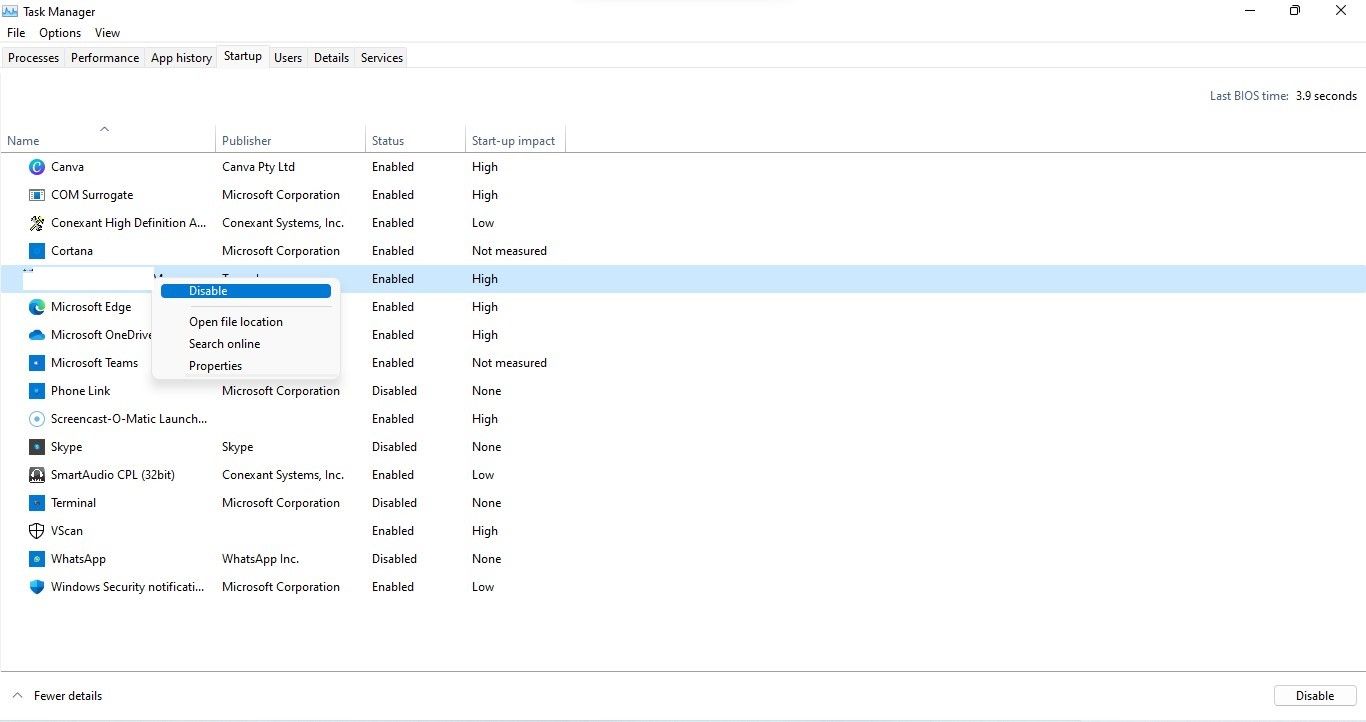The height and width of the screenshot is (722, 1366).
Task: Click Disabled status in Skype row
Action: coord(394,447)
